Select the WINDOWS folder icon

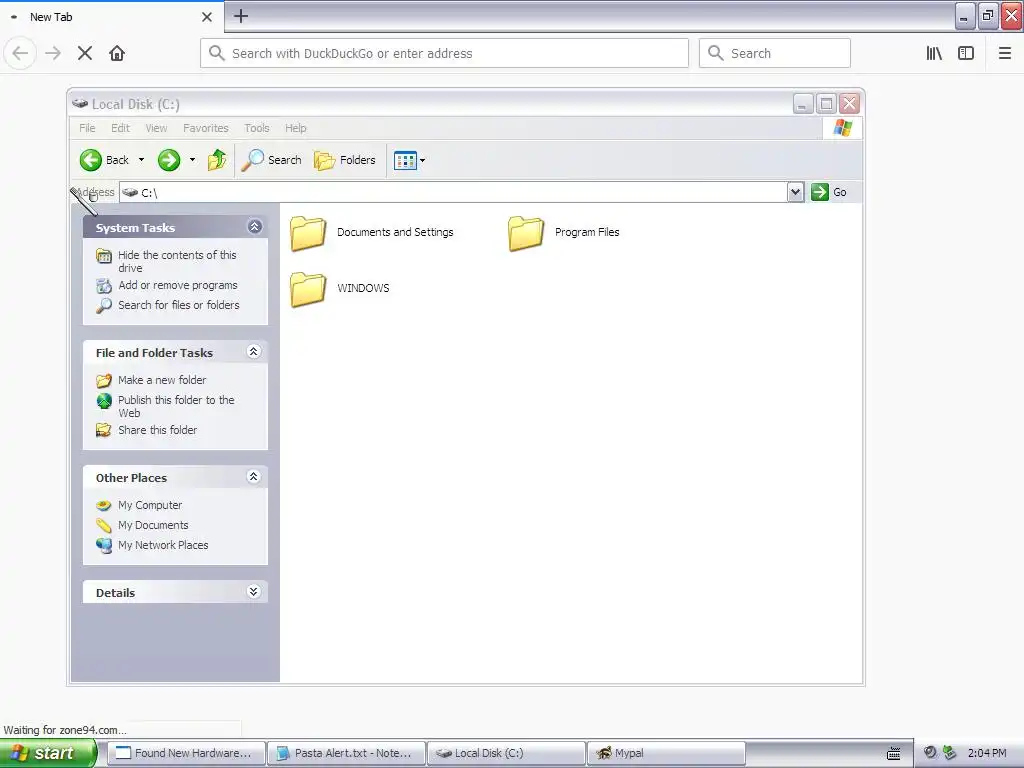[x=308, y=289]
